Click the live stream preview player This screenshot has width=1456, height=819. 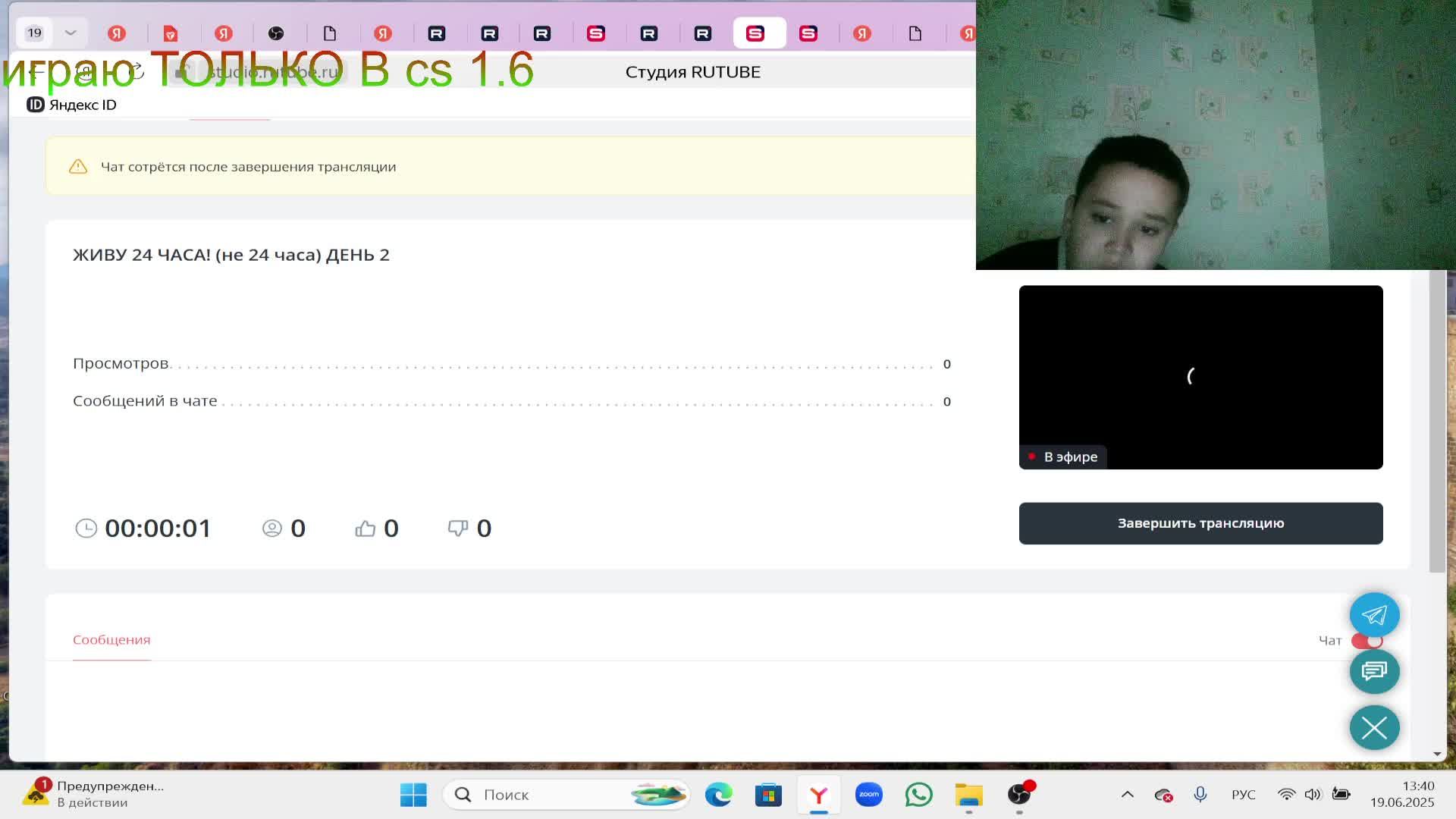pos(1200,377)
